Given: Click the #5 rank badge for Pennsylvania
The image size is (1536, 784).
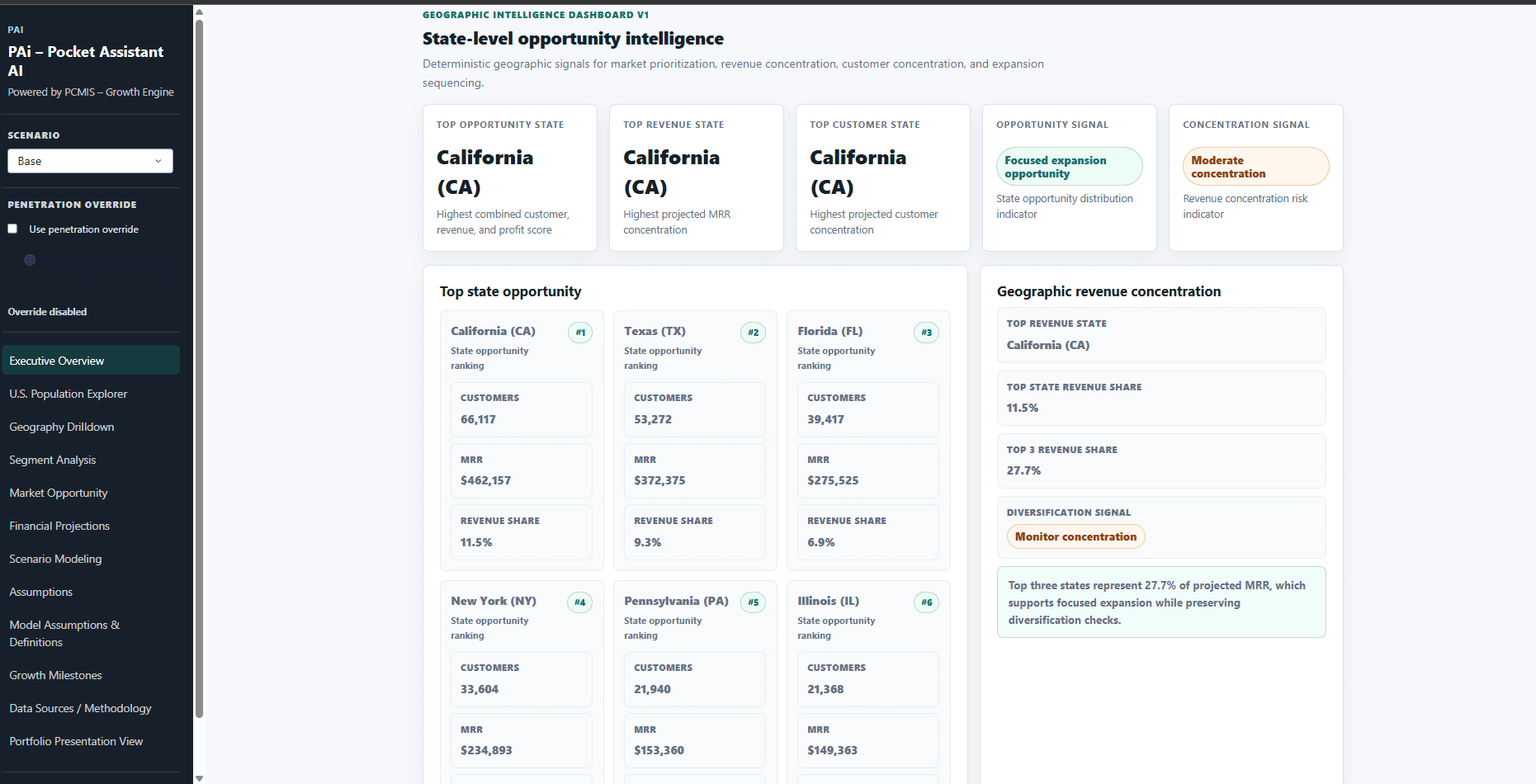Looking at the screenshot, I should pyautogui.click(x=754, y=602).
